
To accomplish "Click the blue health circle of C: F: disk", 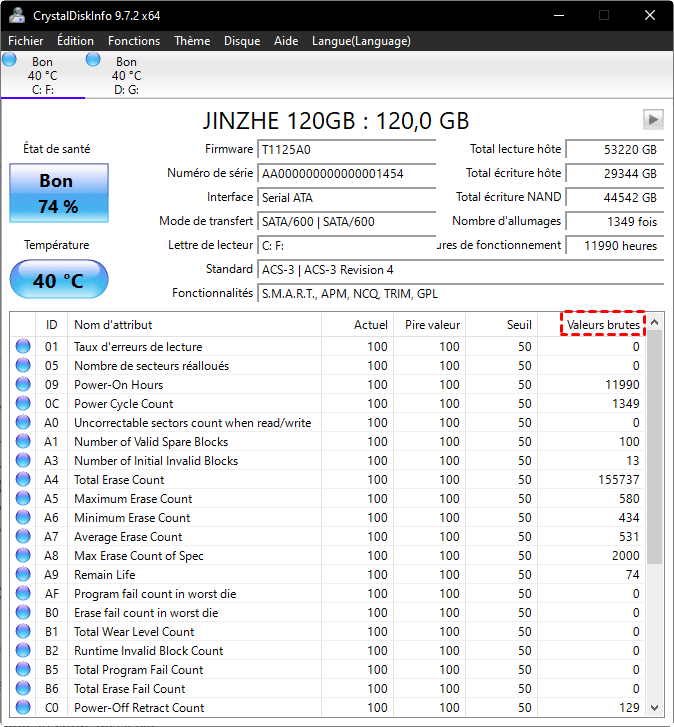I will click(9, 59).
